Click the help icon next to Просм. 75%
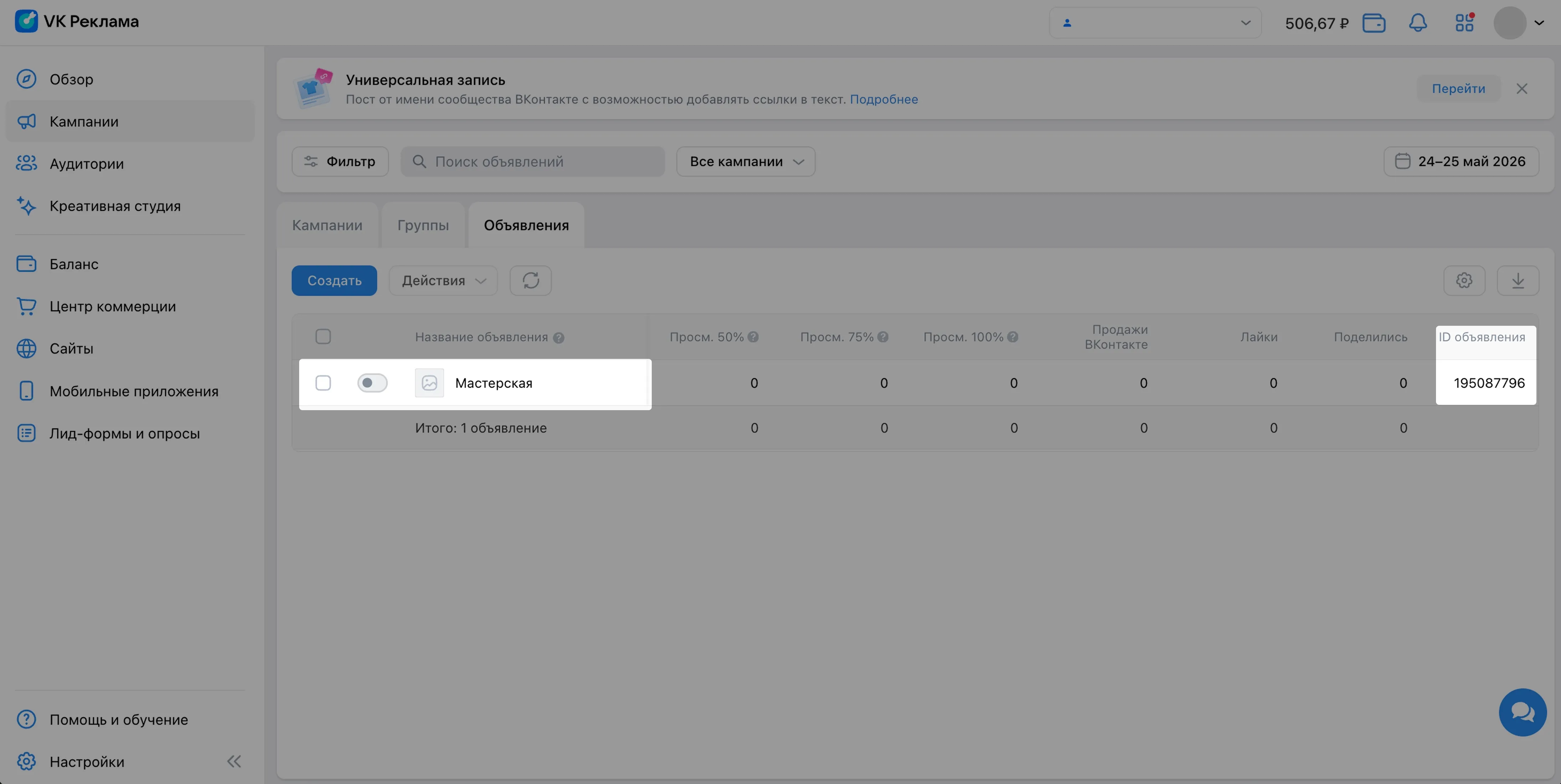The width and height of the screenshot is (1561, 784). [x=882, y=337]
